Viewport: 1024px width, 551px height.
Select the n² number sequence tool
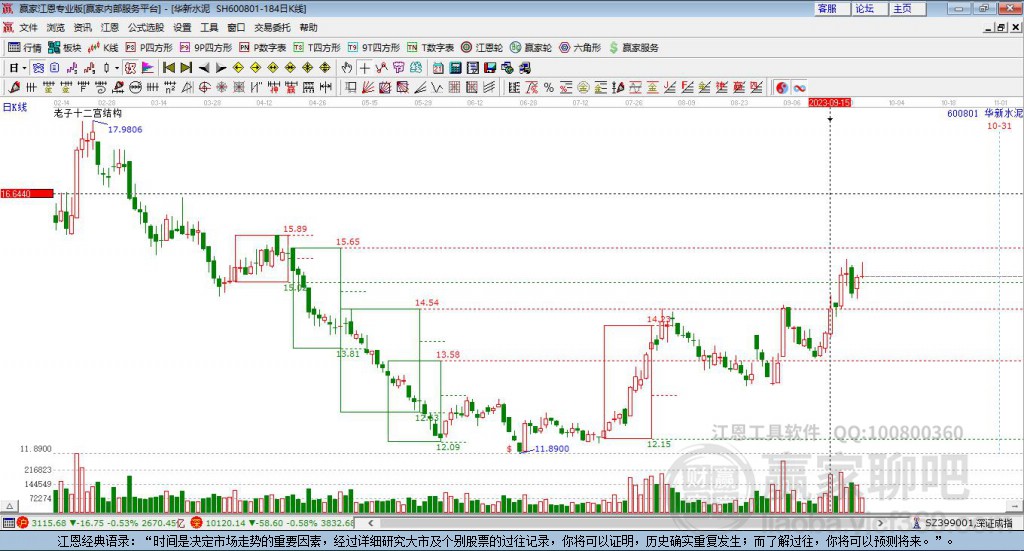point(170,87)
